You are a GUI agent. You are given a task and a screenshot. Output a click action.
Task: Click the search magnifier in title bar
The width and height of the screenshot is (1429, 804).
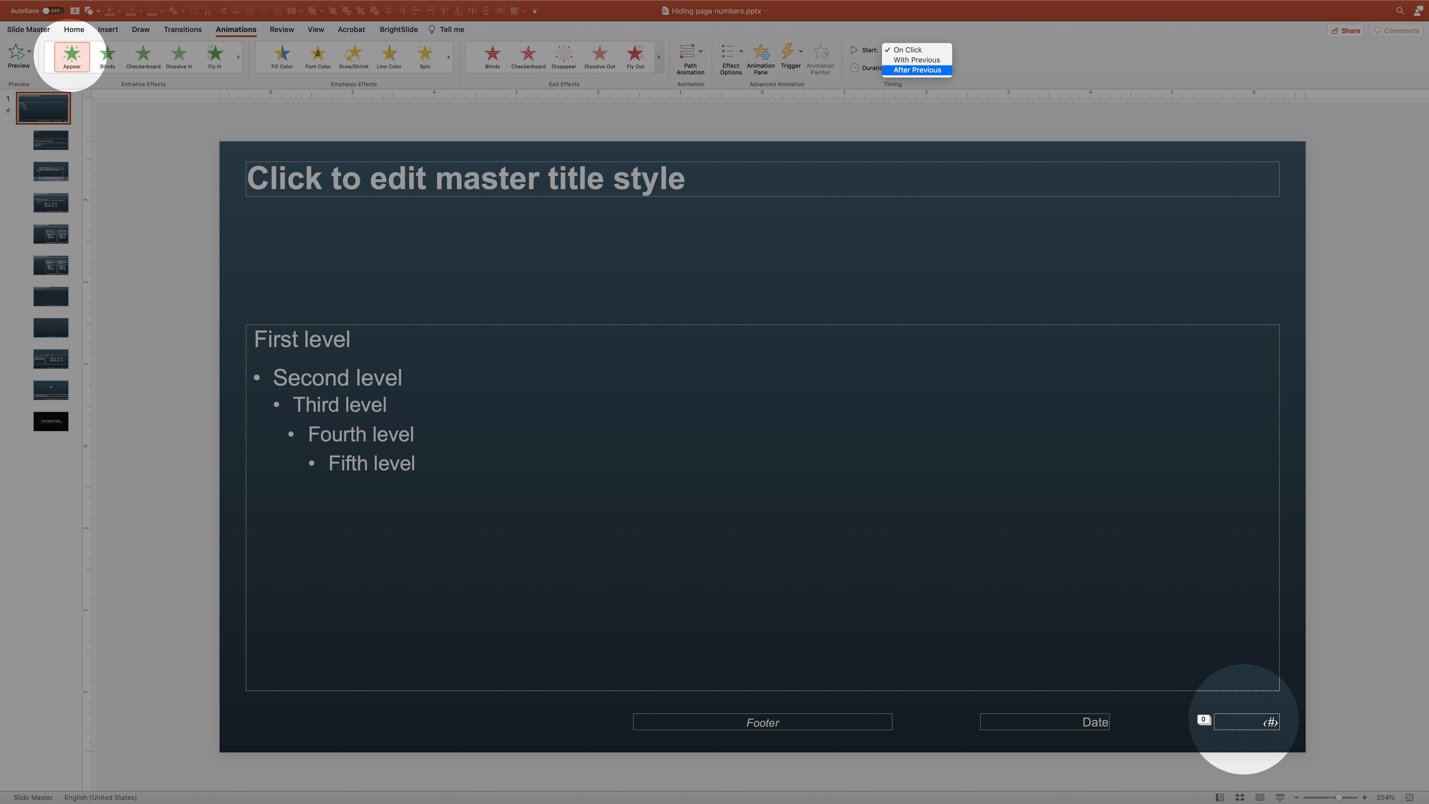1400,11
